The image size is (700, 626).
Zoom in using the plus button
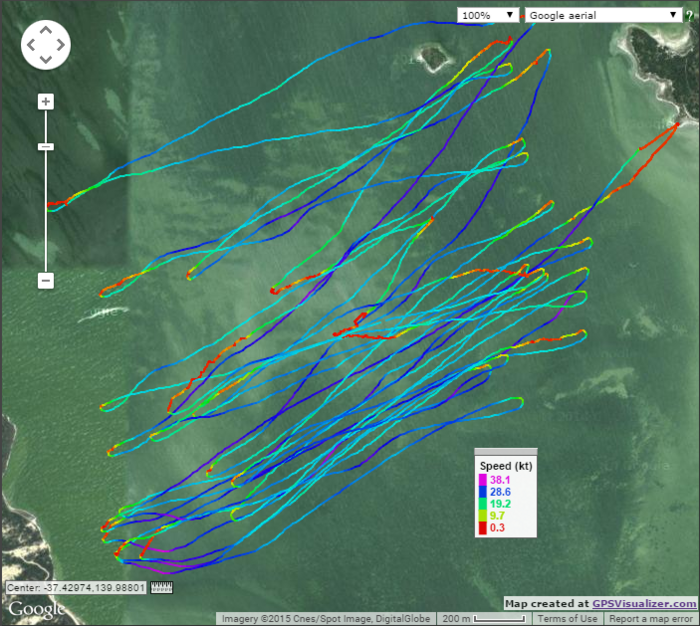tap(45, 101)
